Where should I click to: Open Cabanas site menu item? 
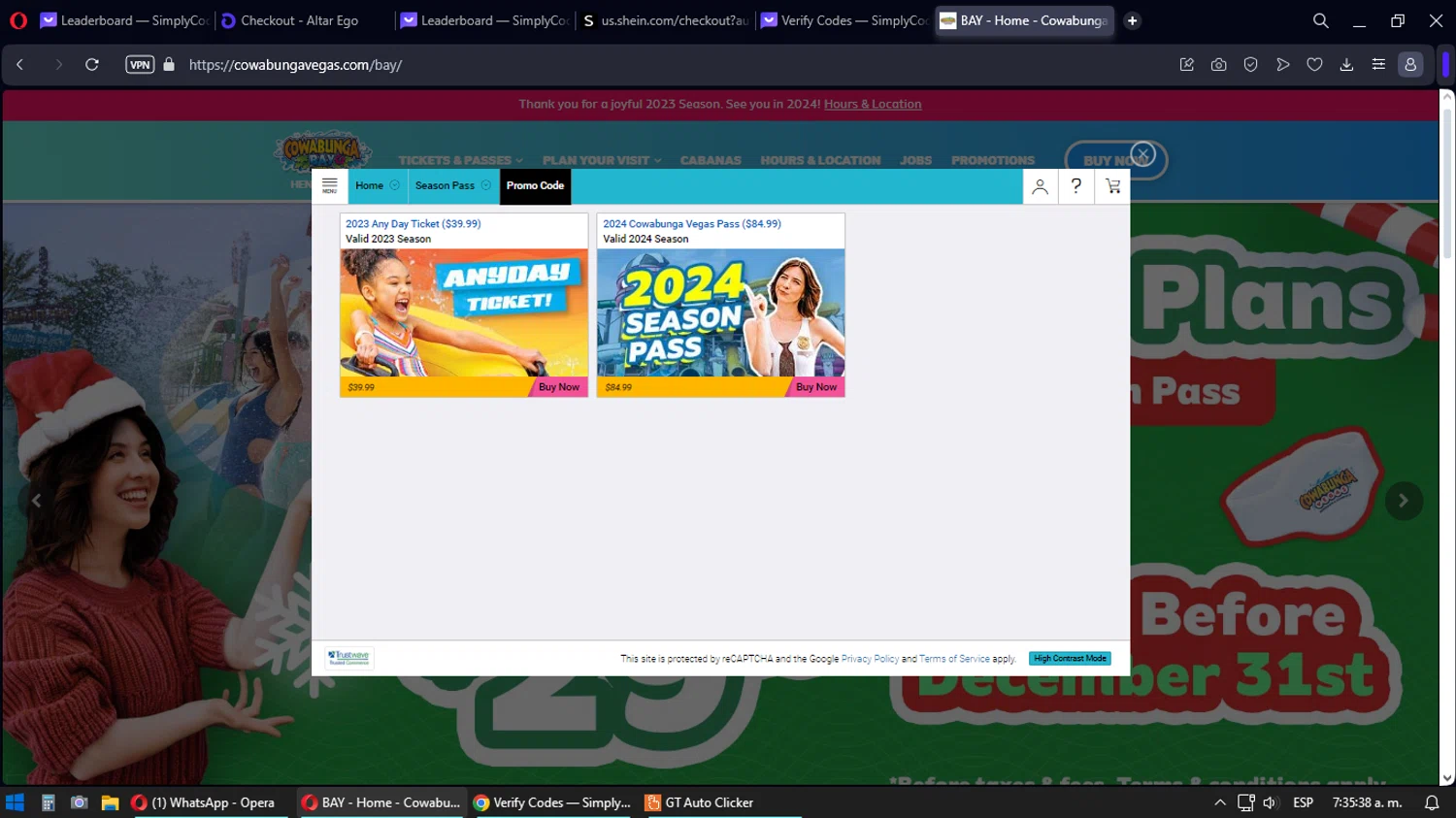tap(711, 160)
